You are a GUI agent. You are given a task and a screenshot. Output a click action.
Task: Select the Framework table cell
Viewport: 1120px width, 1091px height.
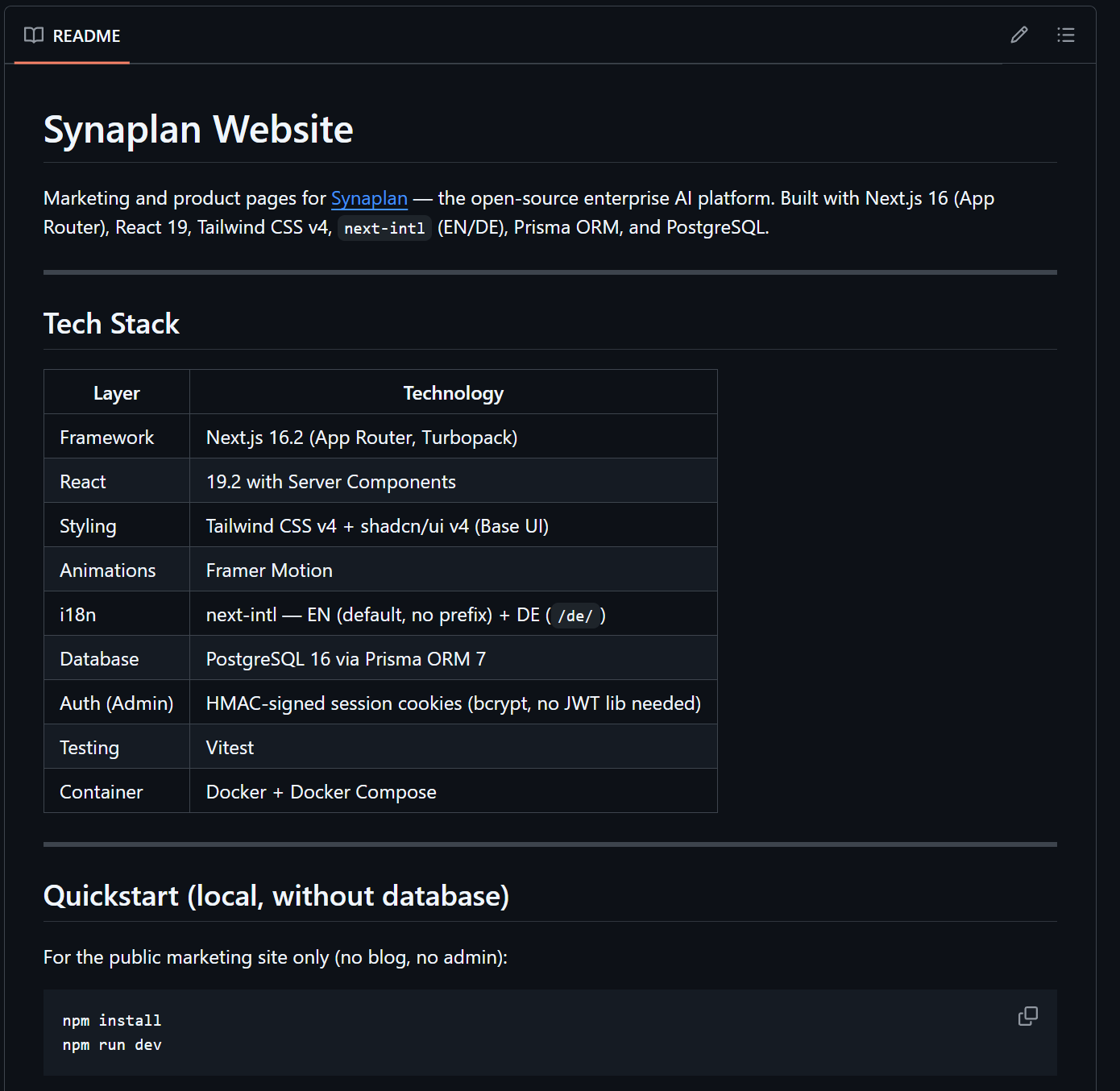tap(117, 437)
